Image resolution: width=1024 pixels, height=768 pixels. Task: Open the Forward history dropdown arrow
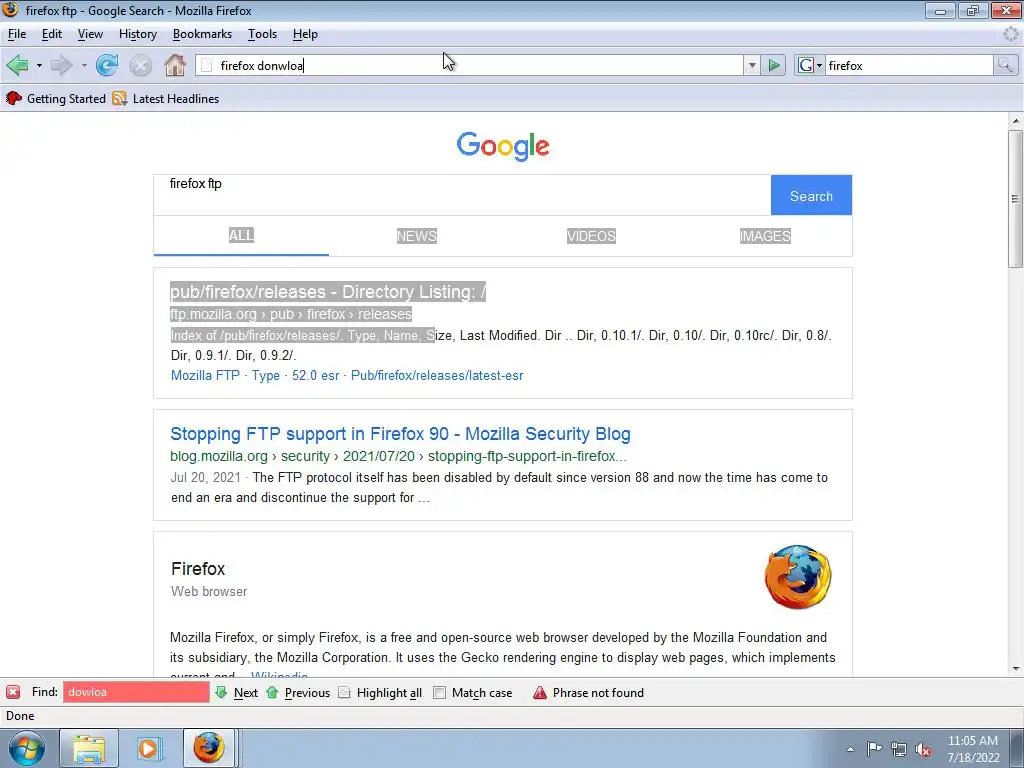[84, 65]
